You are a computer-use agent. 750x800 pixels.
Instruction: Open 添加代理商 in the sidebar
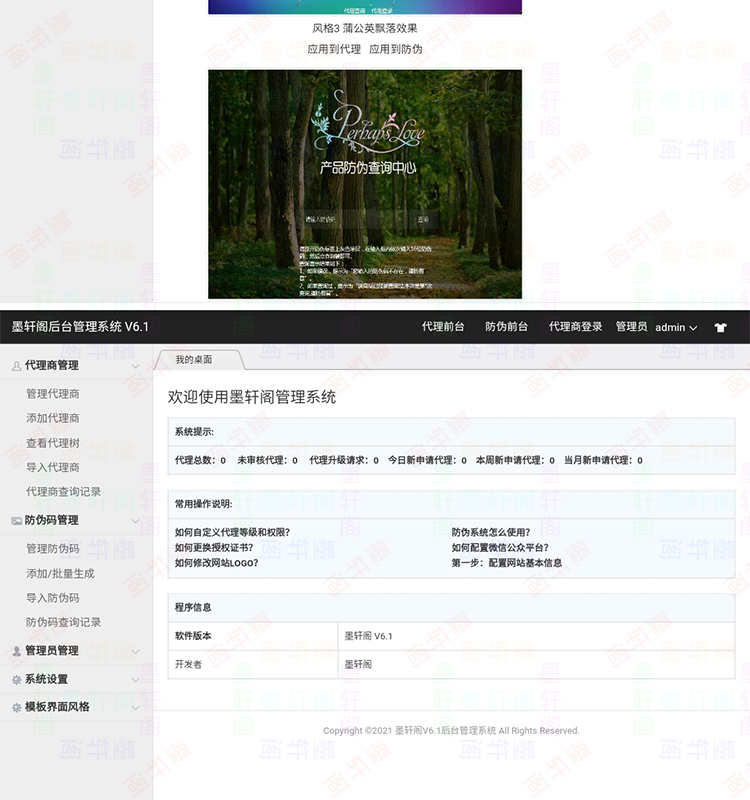click(53, 418)
